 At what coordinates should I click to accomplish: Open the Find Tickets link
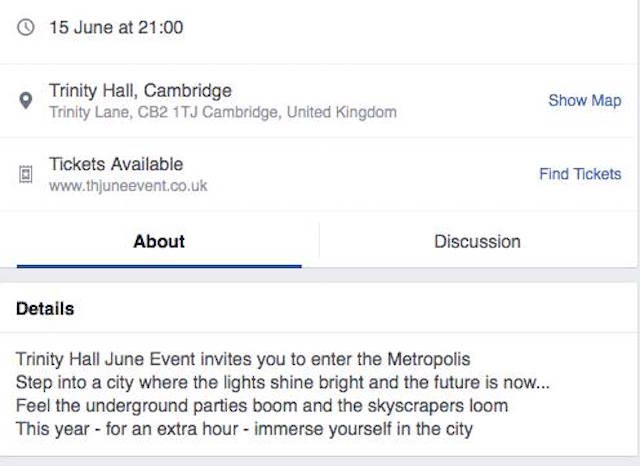tap(580, 174)
